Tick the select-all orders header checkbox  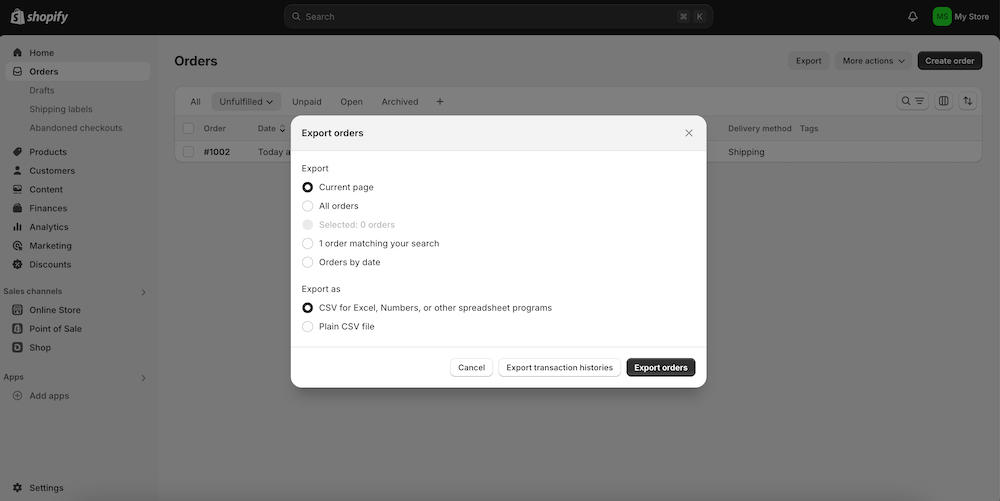[x=188, y=128]
